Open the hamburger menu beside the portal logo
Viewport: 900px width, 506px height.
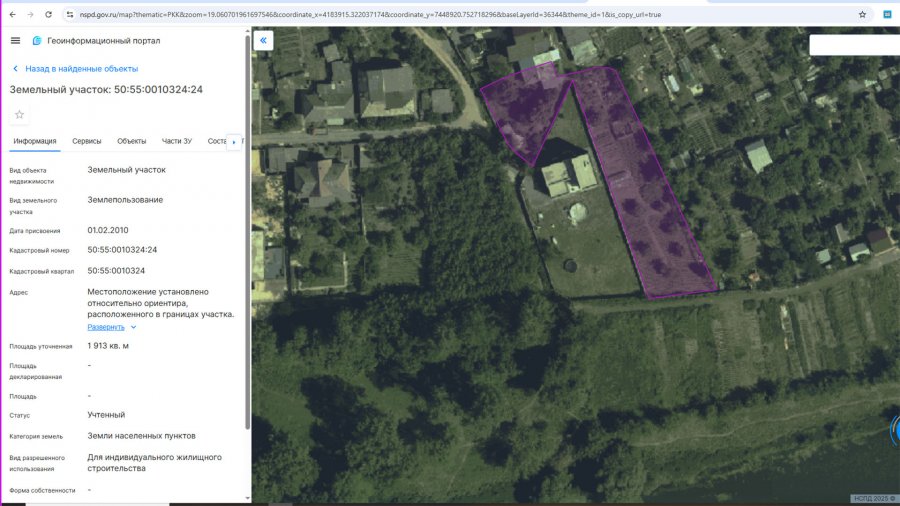click(x=15, y=40)
